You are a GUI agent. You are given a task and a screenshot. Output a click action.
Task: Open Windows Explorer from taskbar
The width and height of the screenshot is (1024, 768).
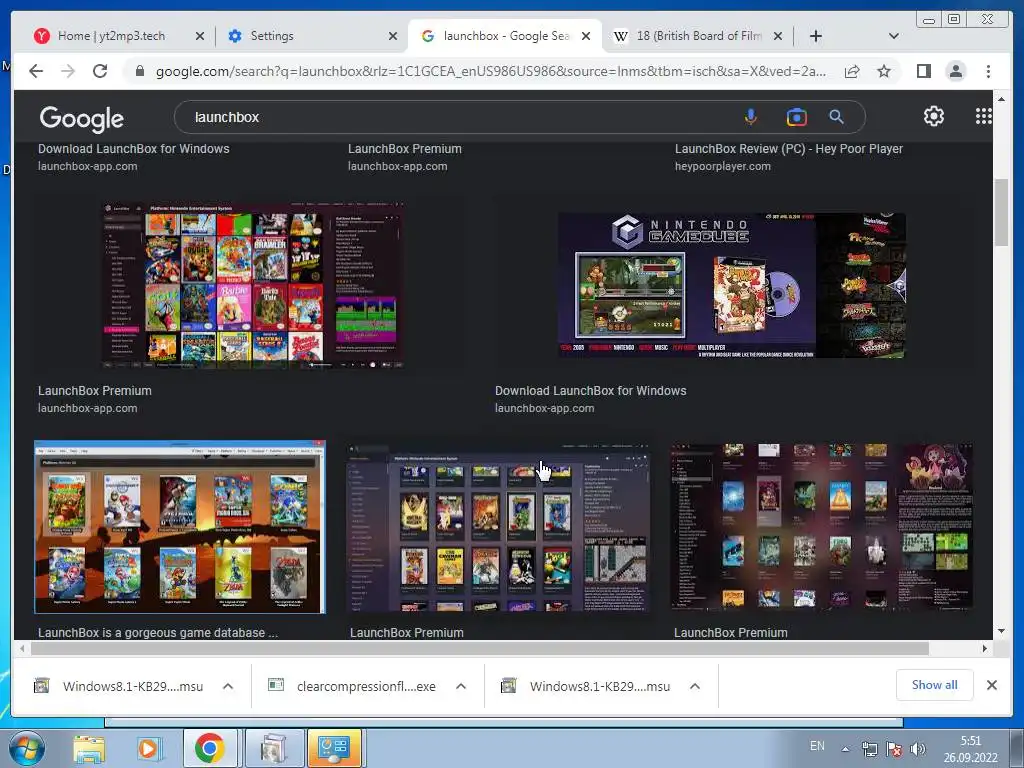click(89, 748)
